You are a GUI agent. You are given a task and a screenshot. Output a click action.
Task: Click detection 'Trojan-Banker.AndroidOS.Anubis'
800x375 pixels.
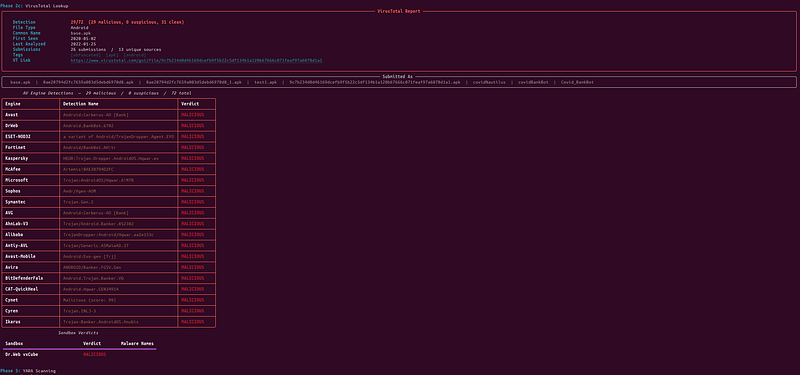[101, 322]
